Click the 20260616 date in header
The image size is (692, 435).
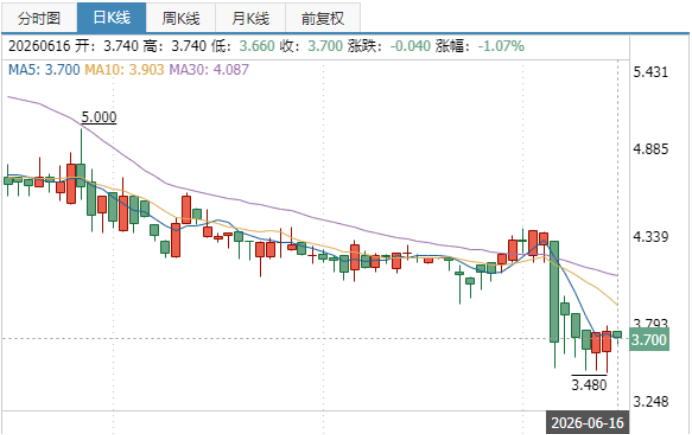point(39,46)
